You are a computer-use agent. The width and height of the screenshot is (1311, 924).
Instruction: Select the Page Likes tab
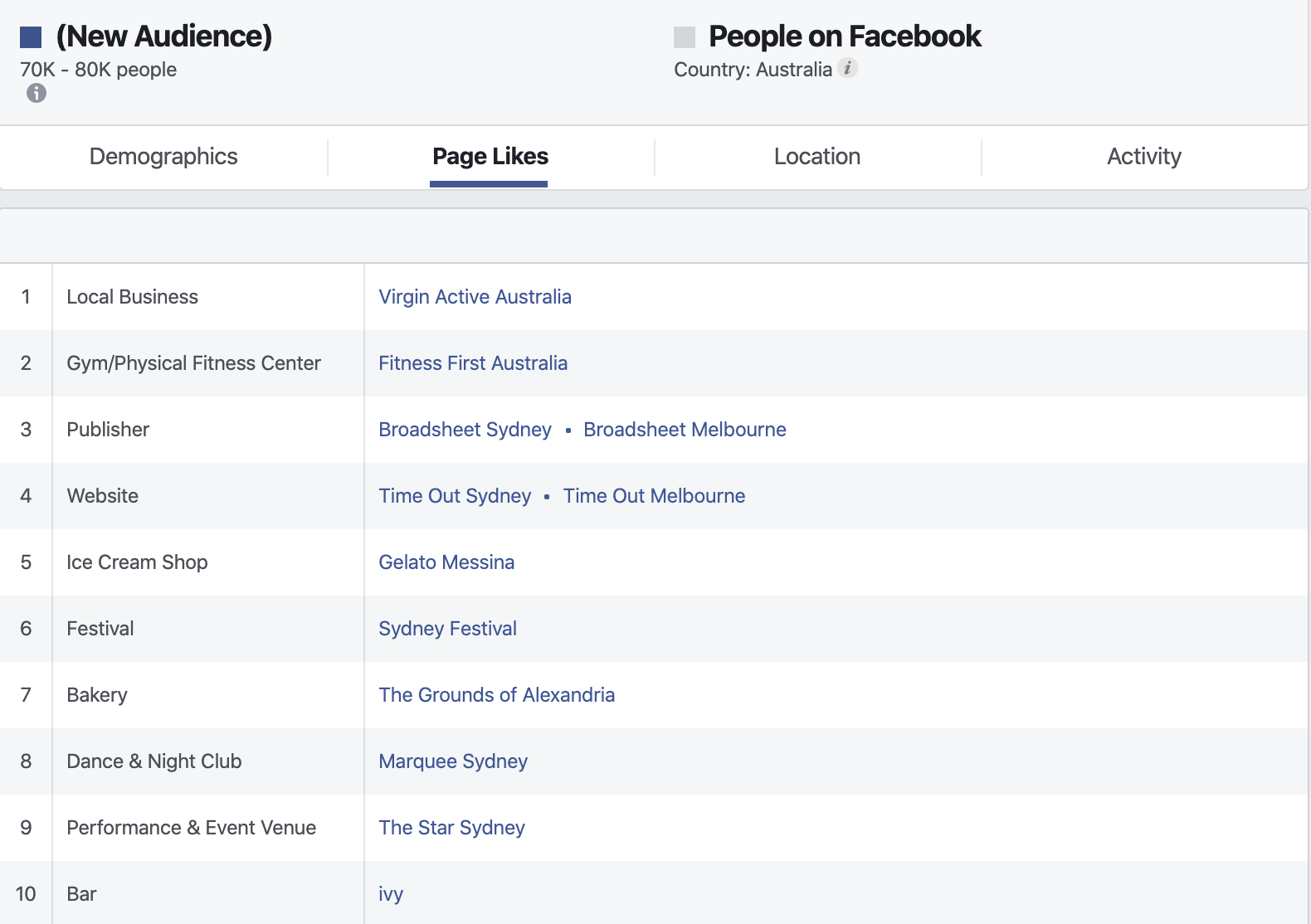pos(490,157)
